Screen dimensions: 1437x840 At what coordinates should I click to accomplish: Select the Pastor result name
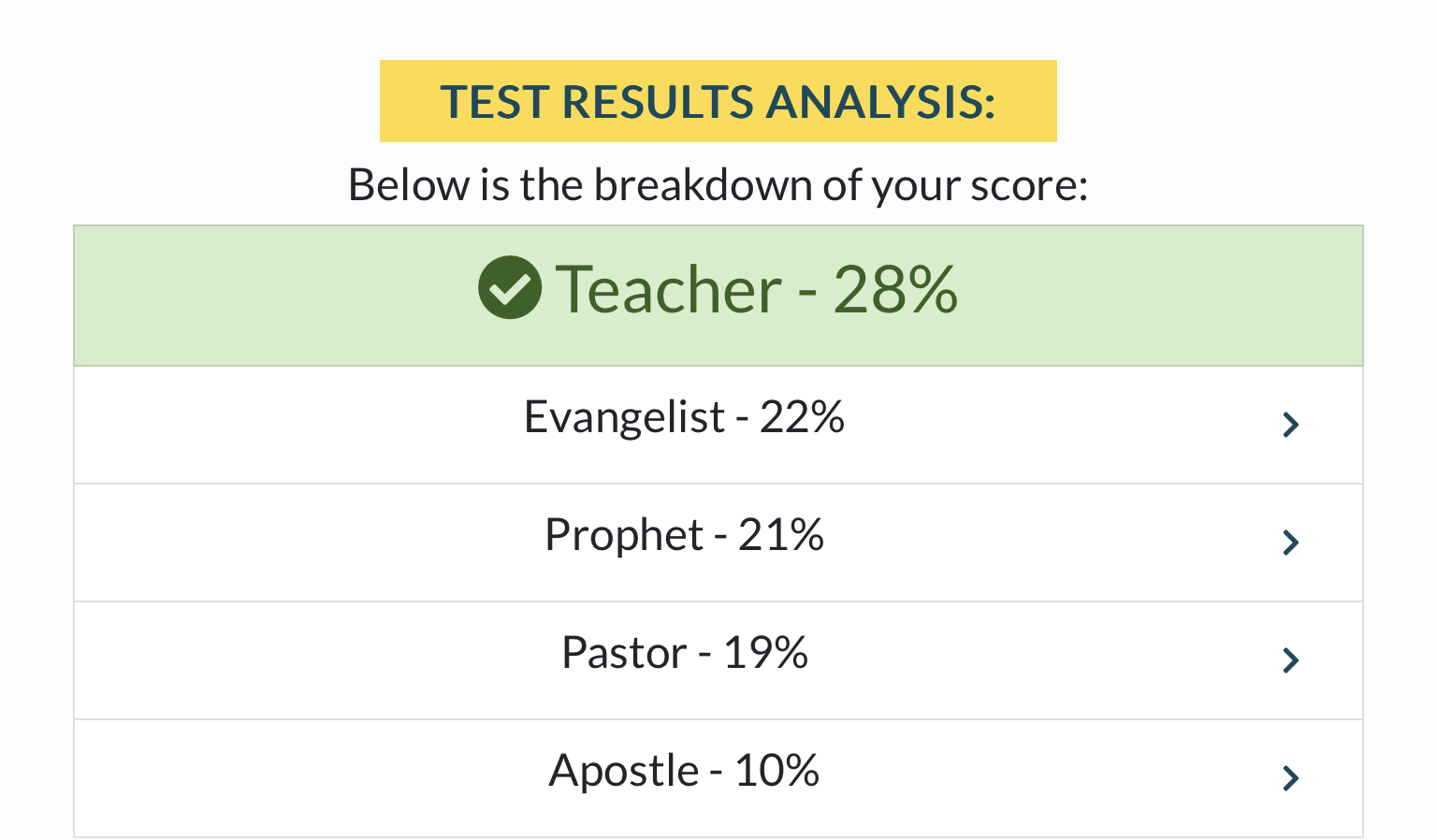point(624,653)
